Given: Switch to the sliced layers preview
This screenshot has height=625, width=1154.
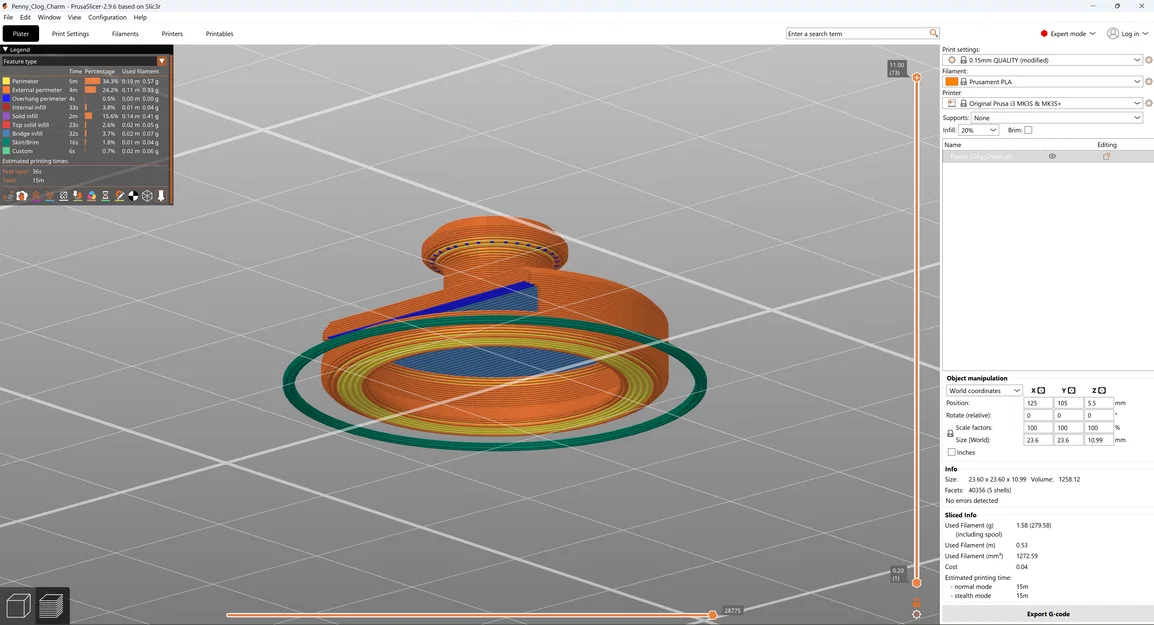Looking at the screenshot, I should [52, 606].
